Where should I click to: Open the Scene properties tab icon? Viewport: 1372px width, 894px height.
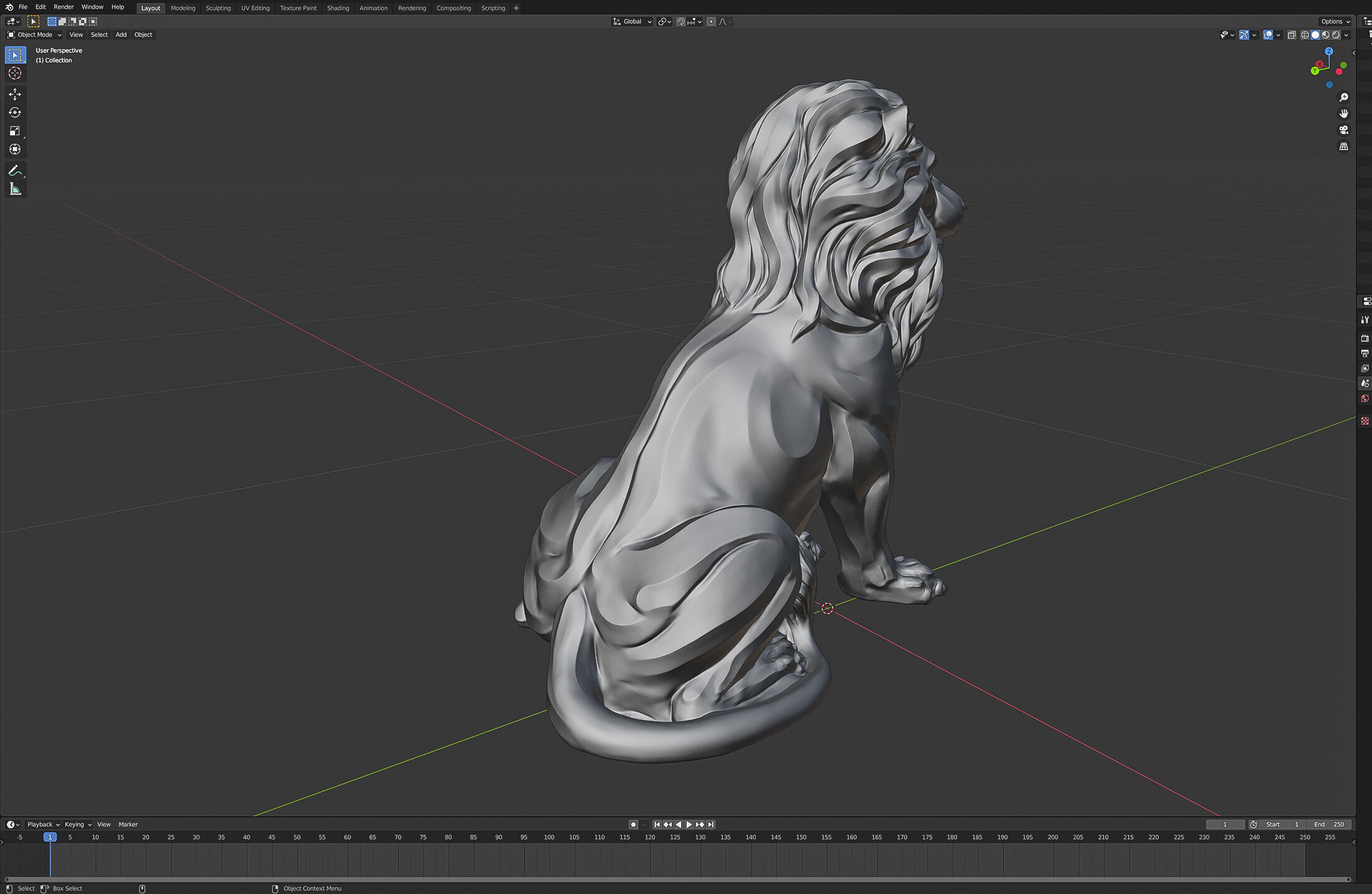click(1365, 383)
